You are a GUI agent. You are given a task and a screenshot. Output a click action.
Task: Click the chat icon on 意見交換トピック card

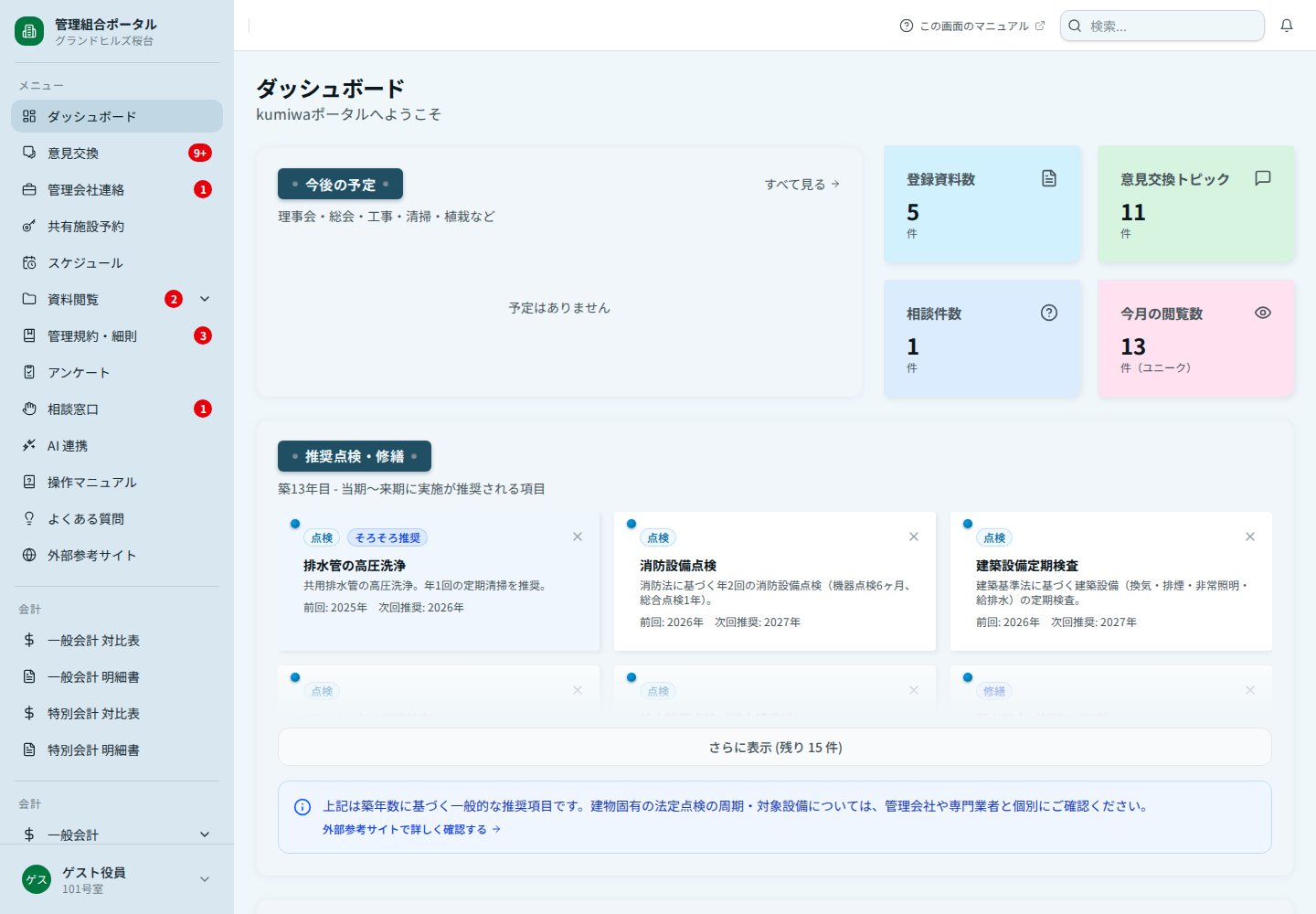1263,178
